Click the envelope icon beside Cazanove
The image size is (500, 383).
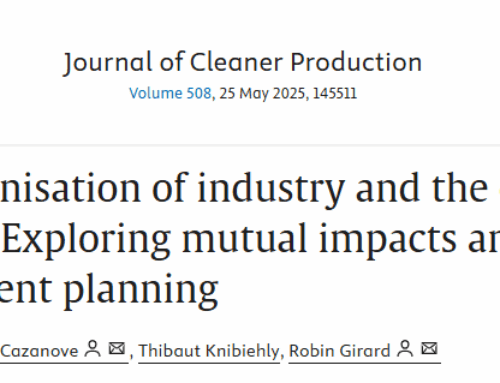point(117,349)
